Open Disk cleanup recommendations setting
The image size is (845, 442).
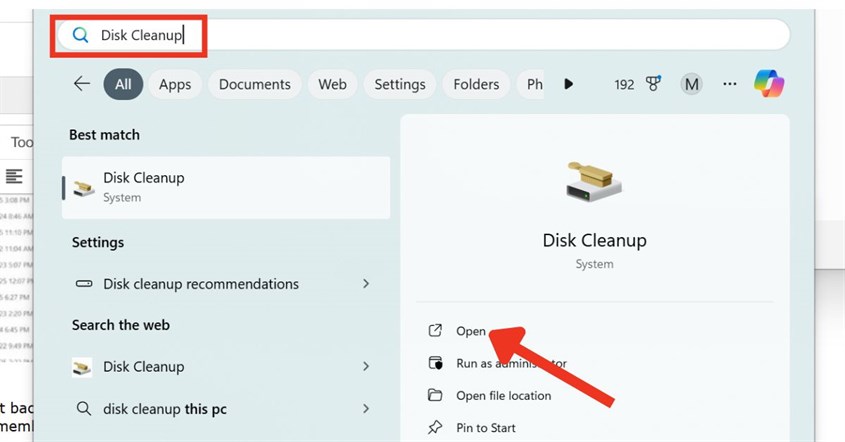(x=226, y=284)
